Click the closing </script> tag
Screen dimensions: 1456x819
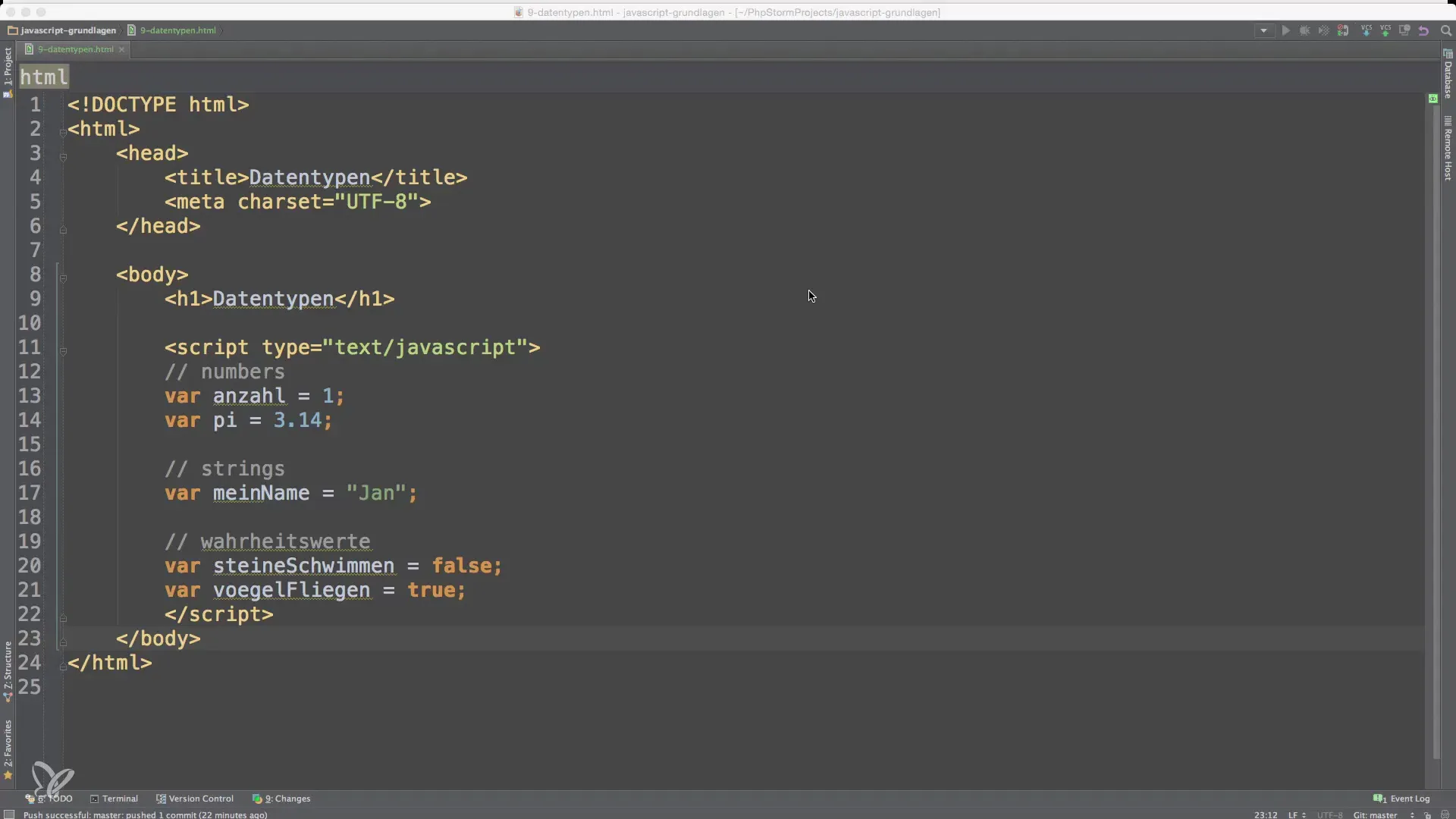point(219,614)
